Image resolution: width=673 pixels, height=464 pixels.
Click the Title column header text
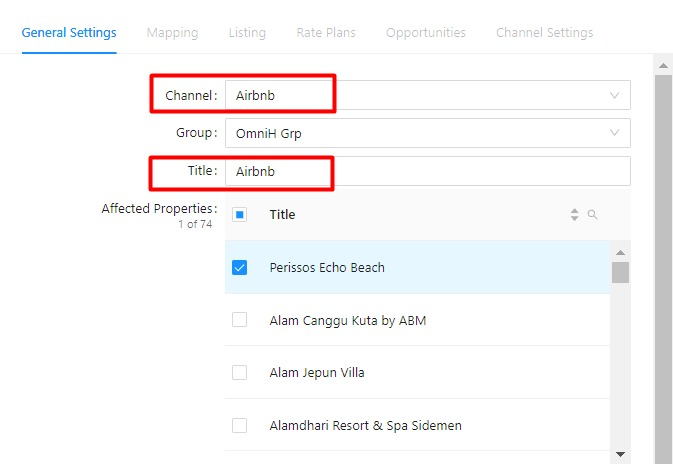(282, 214)
